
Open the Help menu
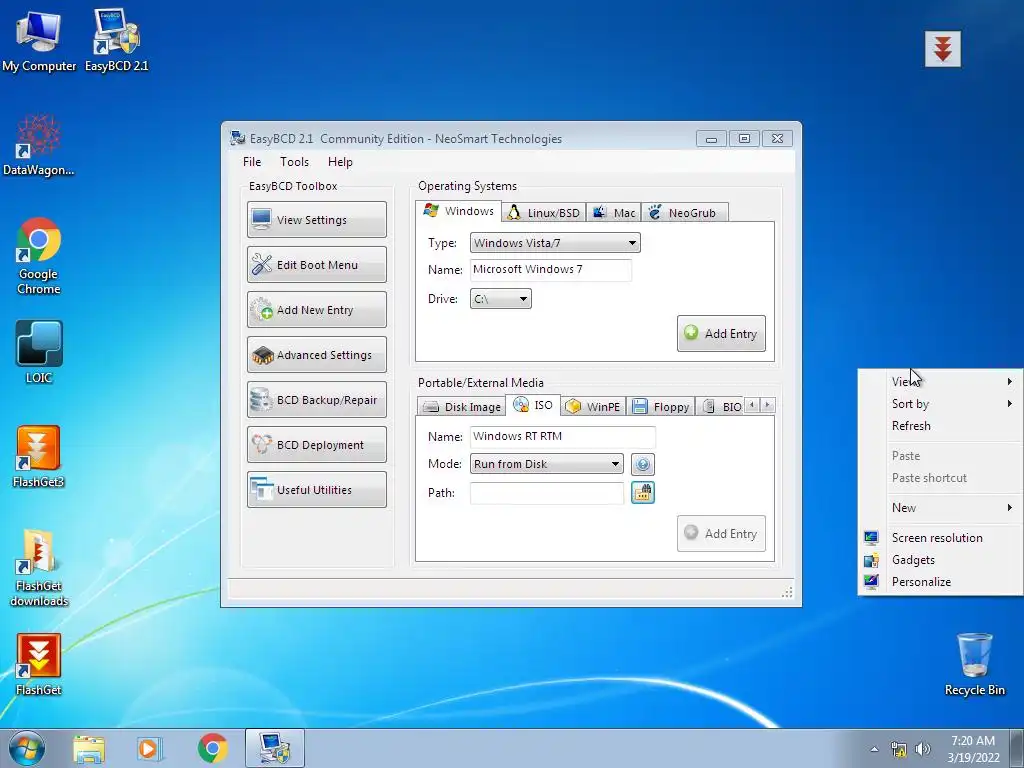tap(340, 162)
